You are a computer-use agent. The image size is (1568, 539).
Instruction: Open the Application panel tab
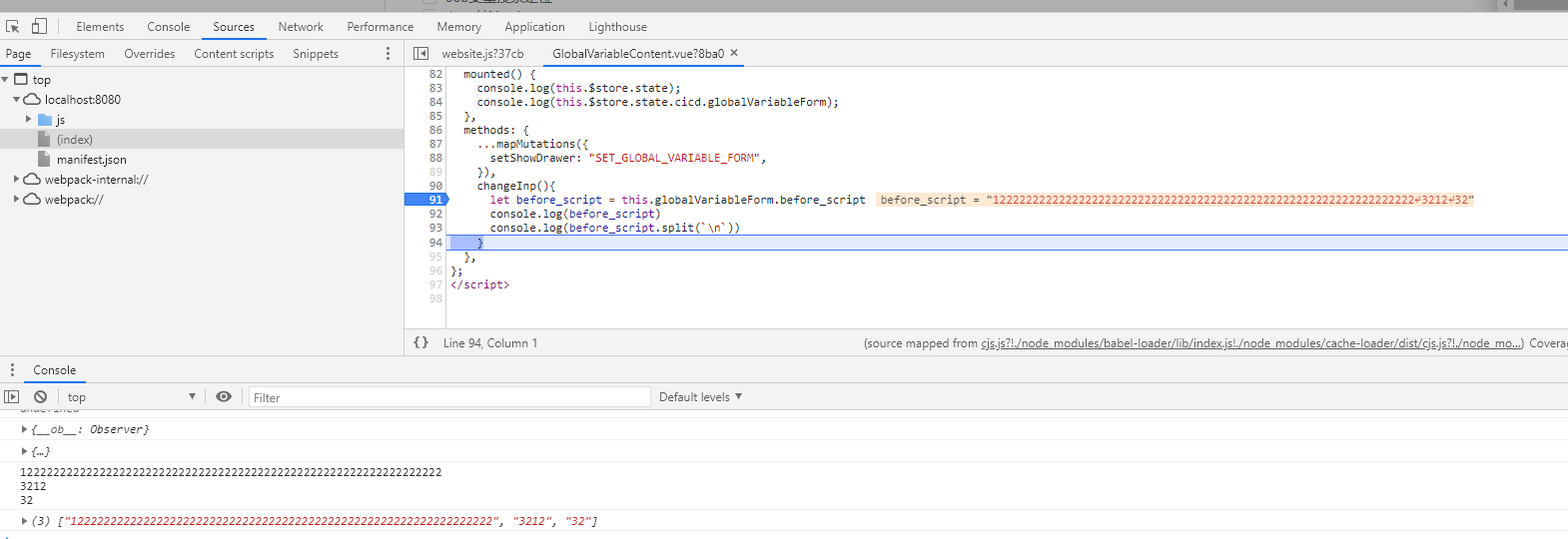(x=534, y=27)
